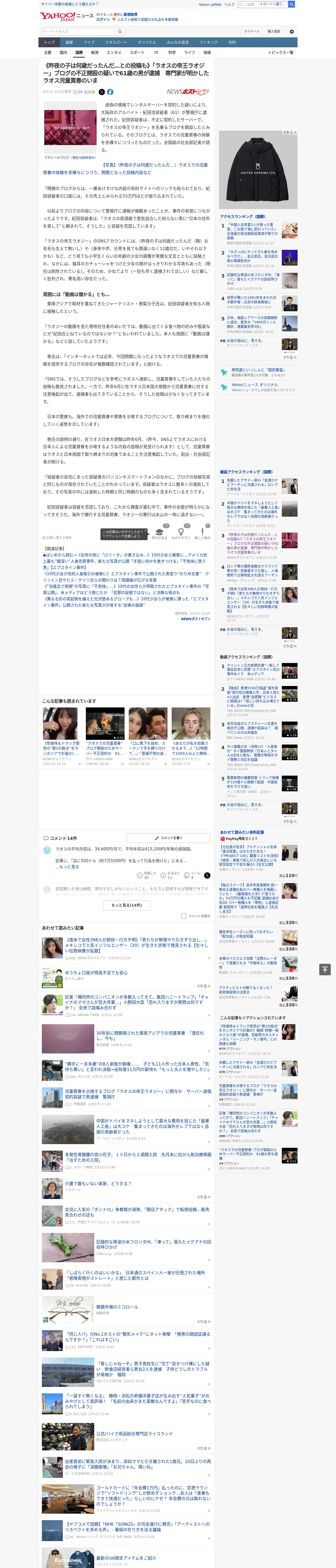Click うーん reaction on first comment
The width and height of the screenshot is (336, 1568).
click(x=192, y=875)
